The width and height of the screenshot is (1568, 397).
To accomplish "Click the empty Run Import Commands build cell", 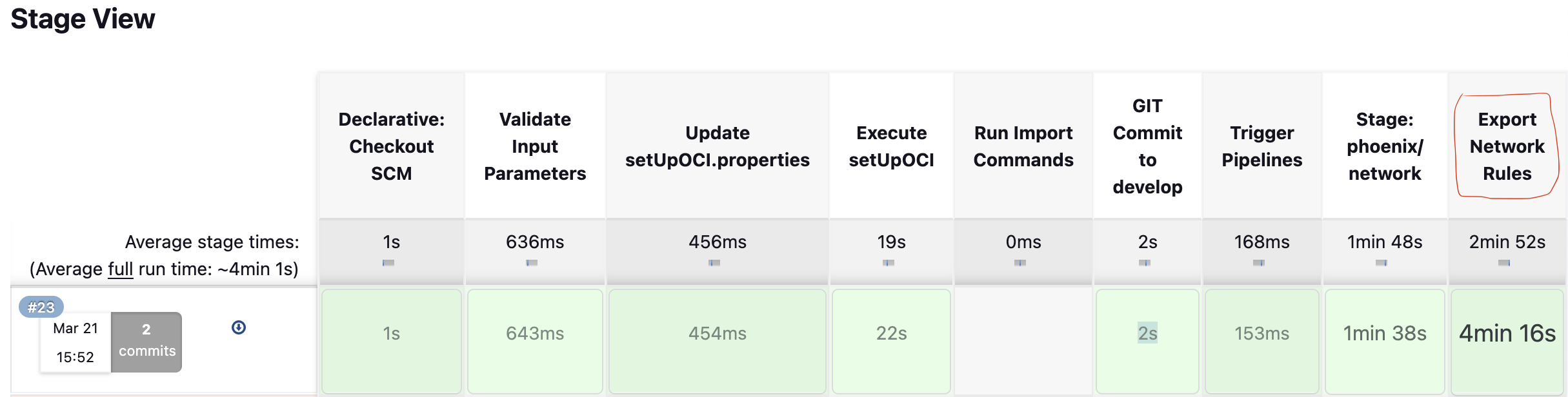I will point(1023,340).
